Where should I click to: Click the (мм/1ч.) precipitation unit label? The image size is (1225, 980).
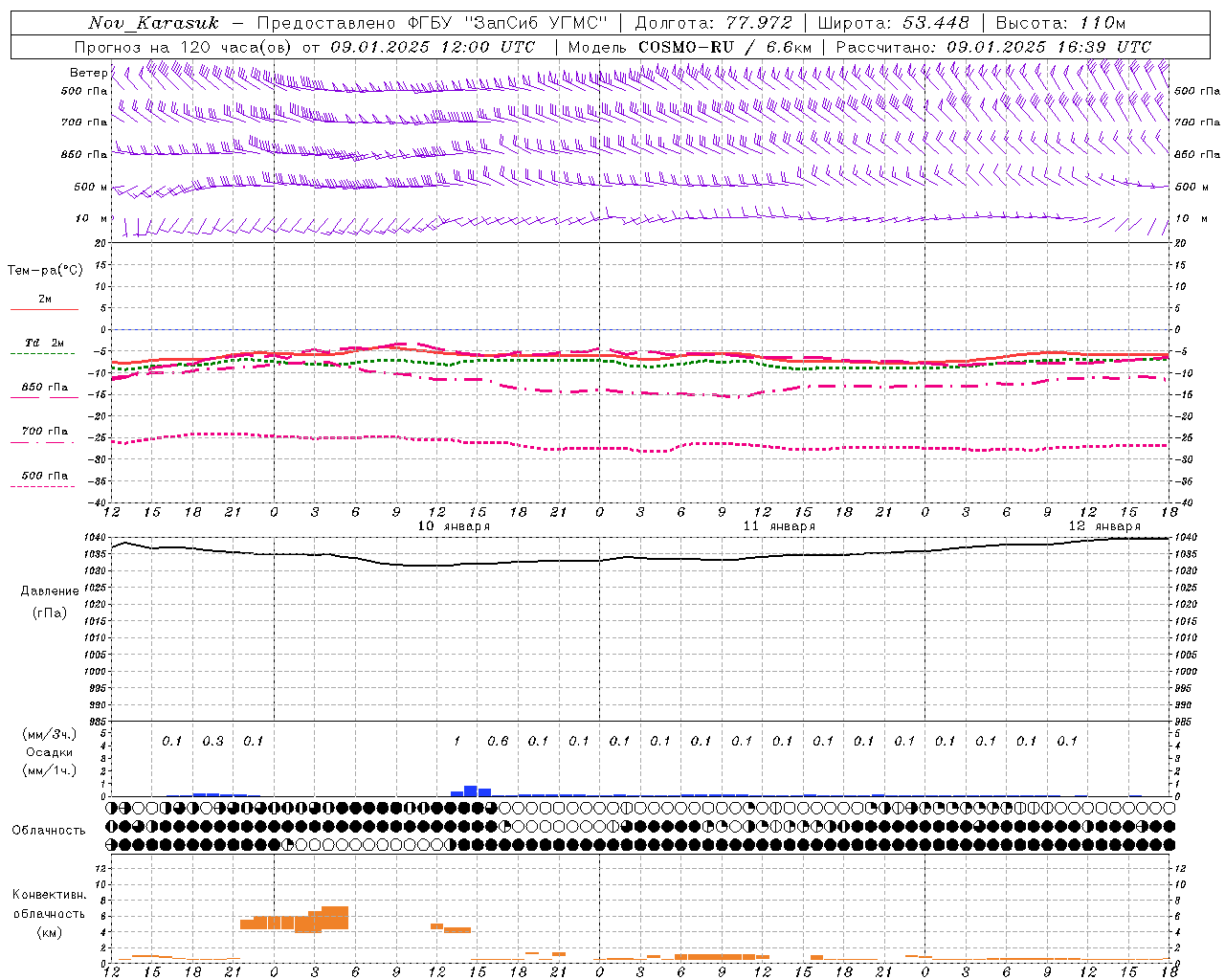50,770
